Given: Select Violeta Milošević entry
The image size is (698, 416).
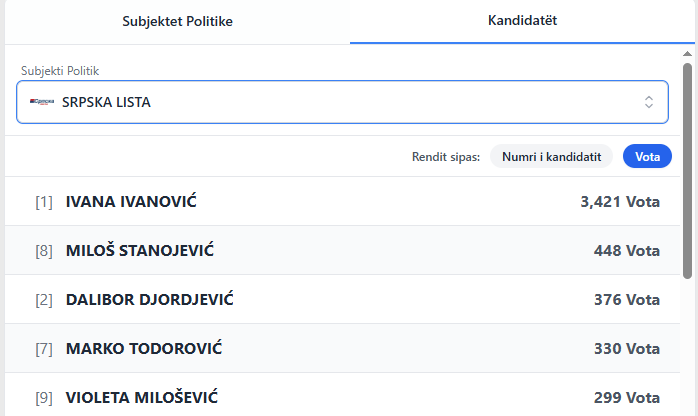Looking at the screenshot, I should [141, 397].
